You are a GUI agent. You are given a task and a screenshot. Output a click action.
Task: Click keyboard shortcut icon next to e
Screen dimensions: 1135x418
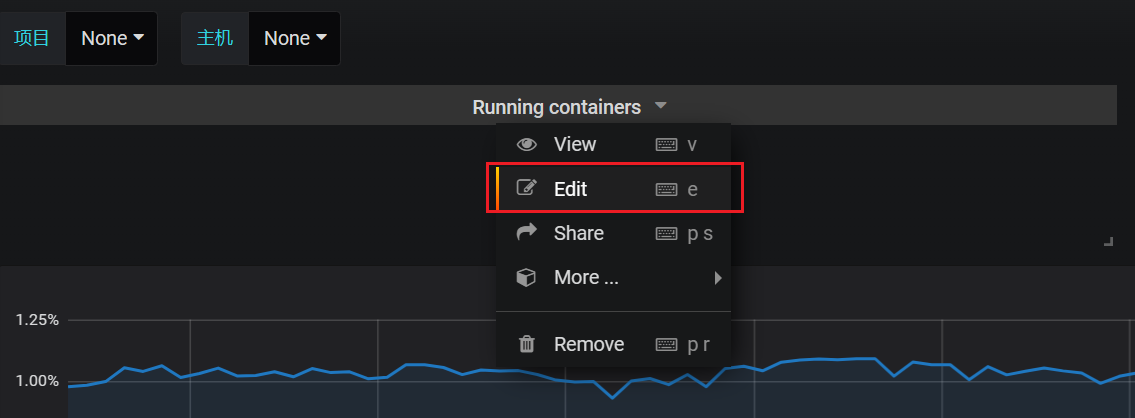pos(667,189)
